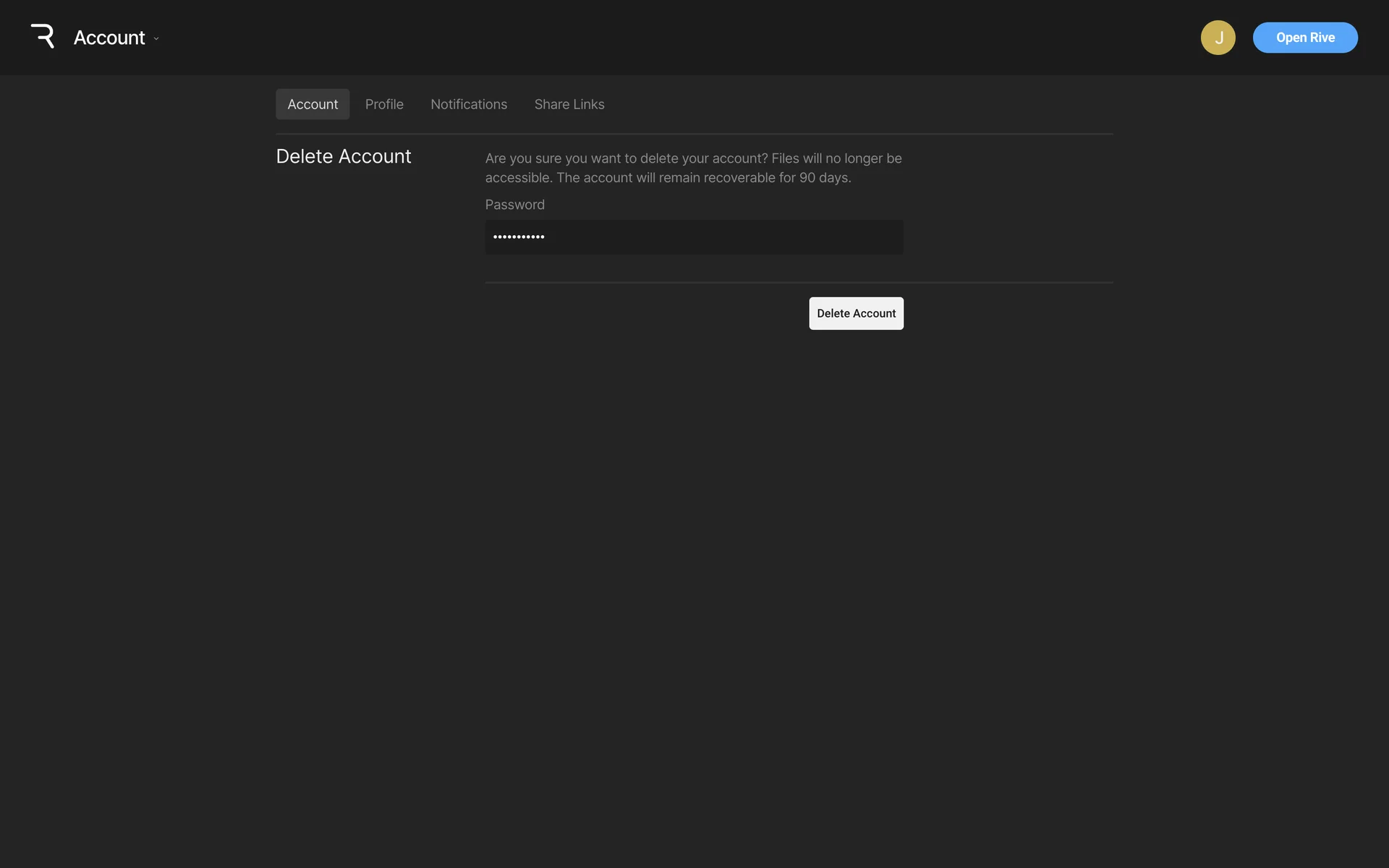
Task: Click the divider line above Delete Account button
Action: pos(799,282)
